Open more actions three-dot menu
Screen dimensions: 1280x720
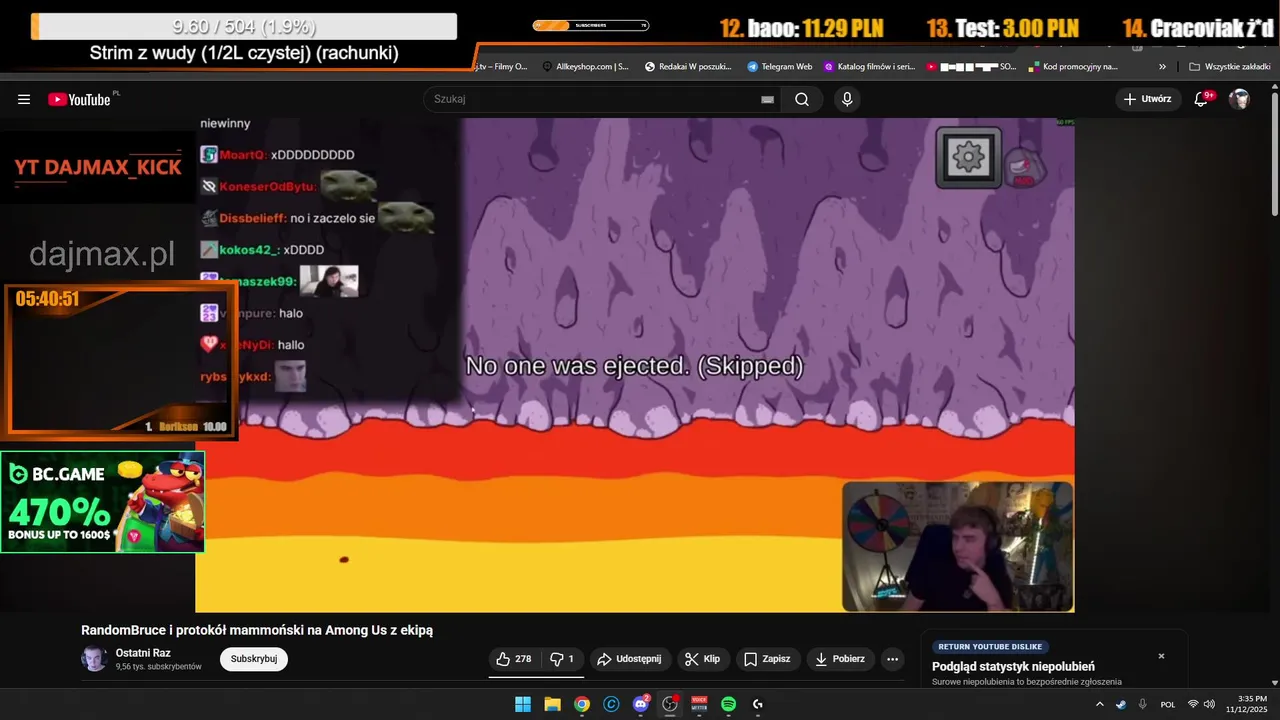[893, 659]
